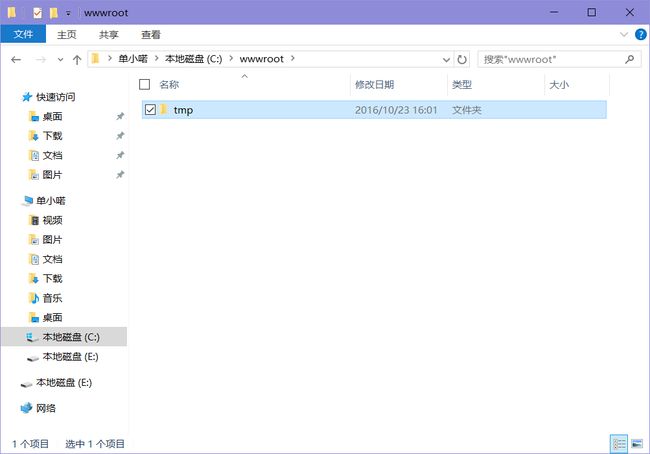Go back to previous folder
This screenshot has width=650, height=454.
16,60
